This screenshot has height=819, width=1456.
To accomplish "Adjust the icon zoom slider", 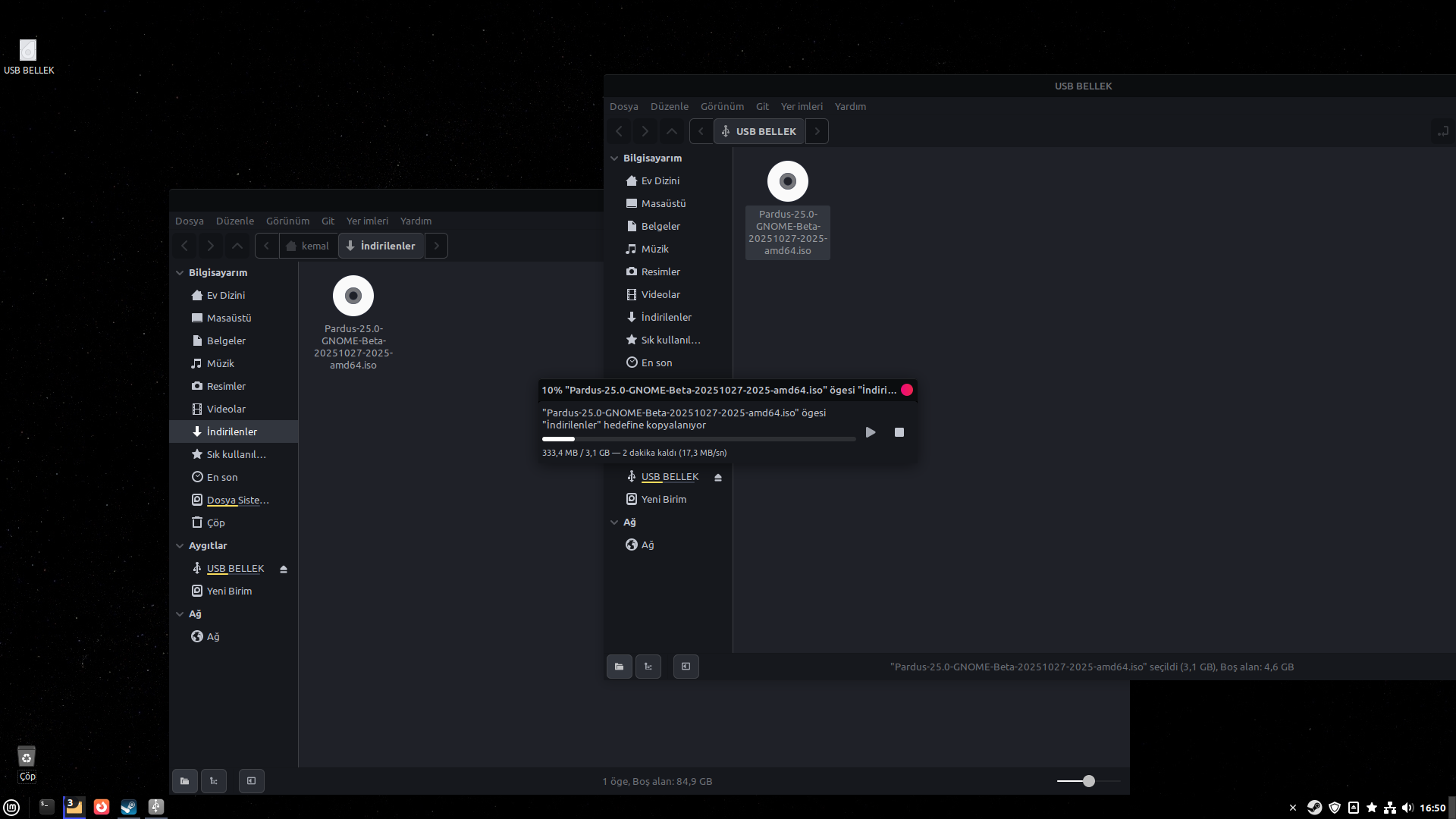I will click(1089, 781).
